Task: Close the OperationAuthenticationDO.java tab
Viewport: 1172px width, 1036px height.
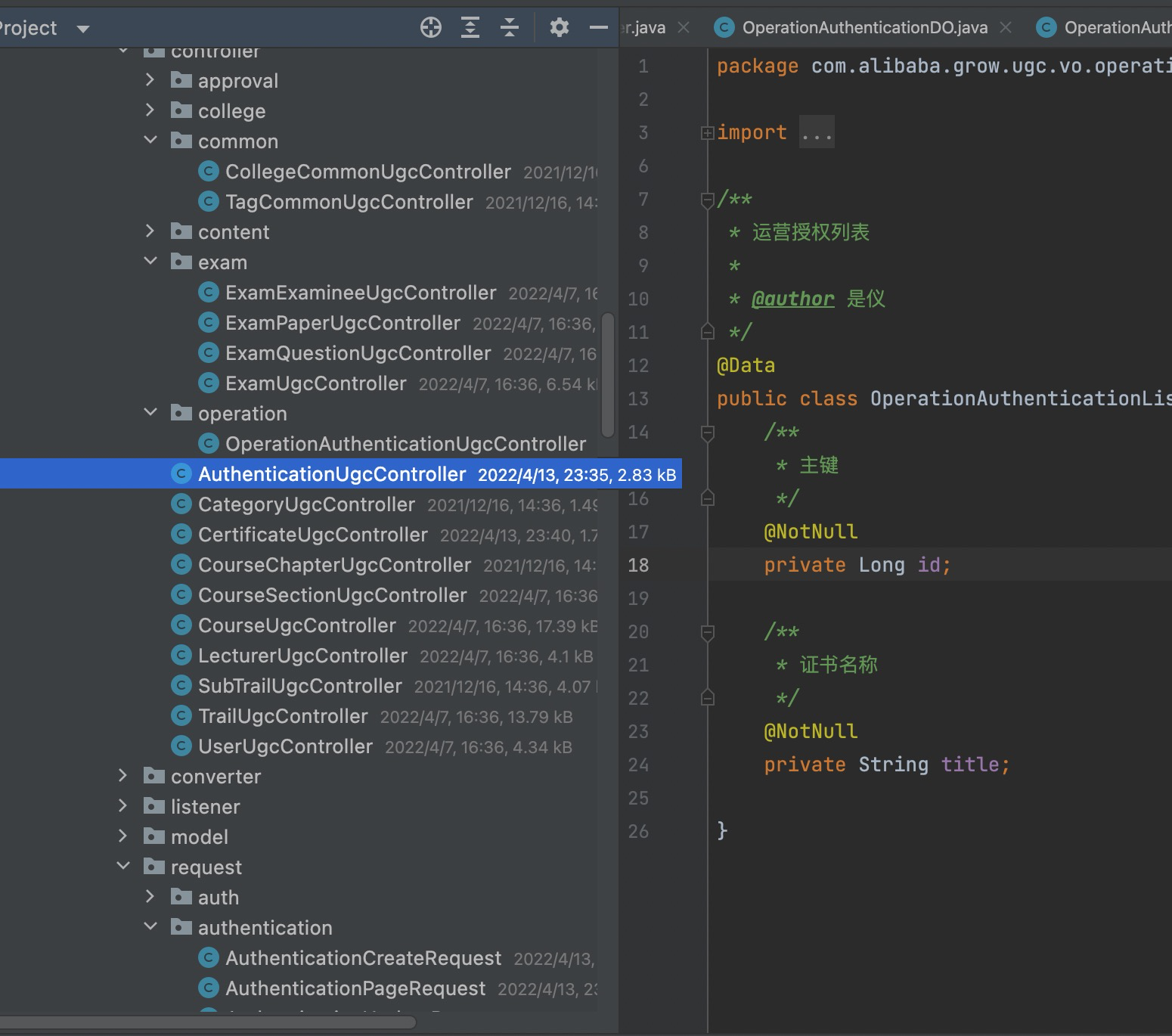Action: [1006, 27]
